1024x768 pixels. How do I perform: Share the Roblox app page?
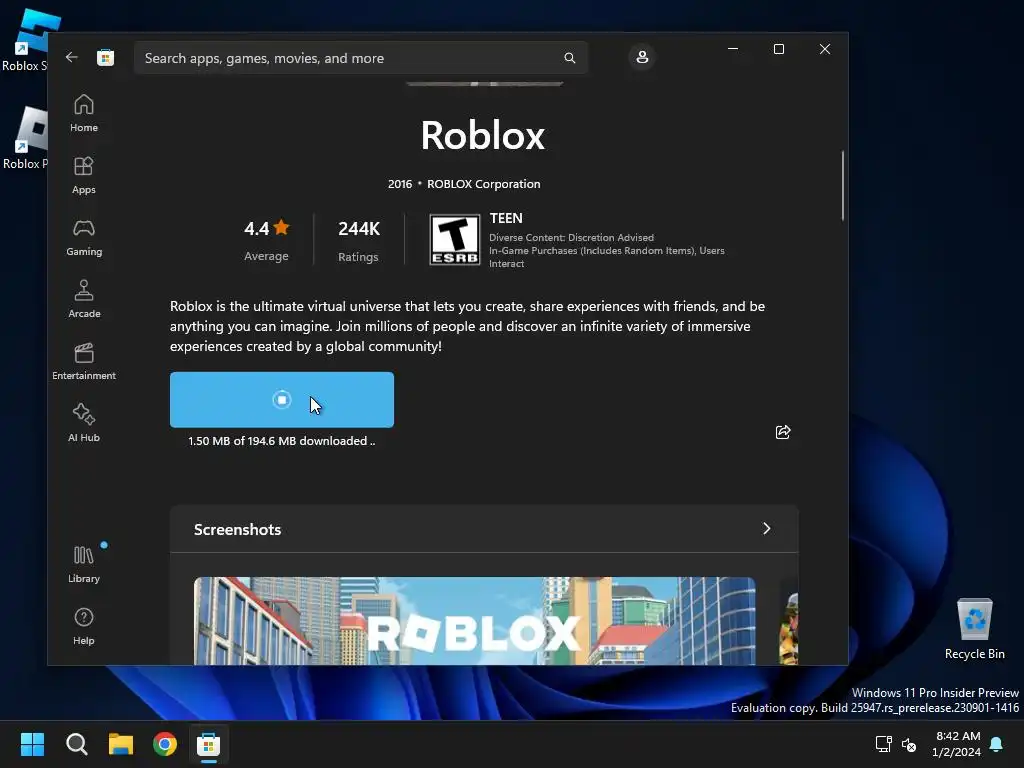[x=782, y=432]
